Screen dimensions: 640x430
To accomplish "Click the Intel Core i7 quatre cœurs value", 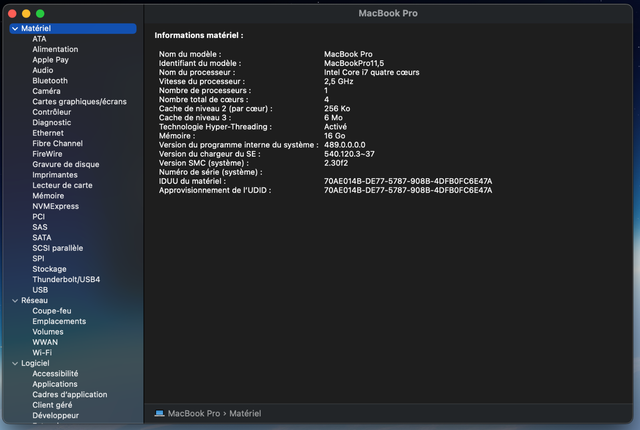I will (371, 73).
